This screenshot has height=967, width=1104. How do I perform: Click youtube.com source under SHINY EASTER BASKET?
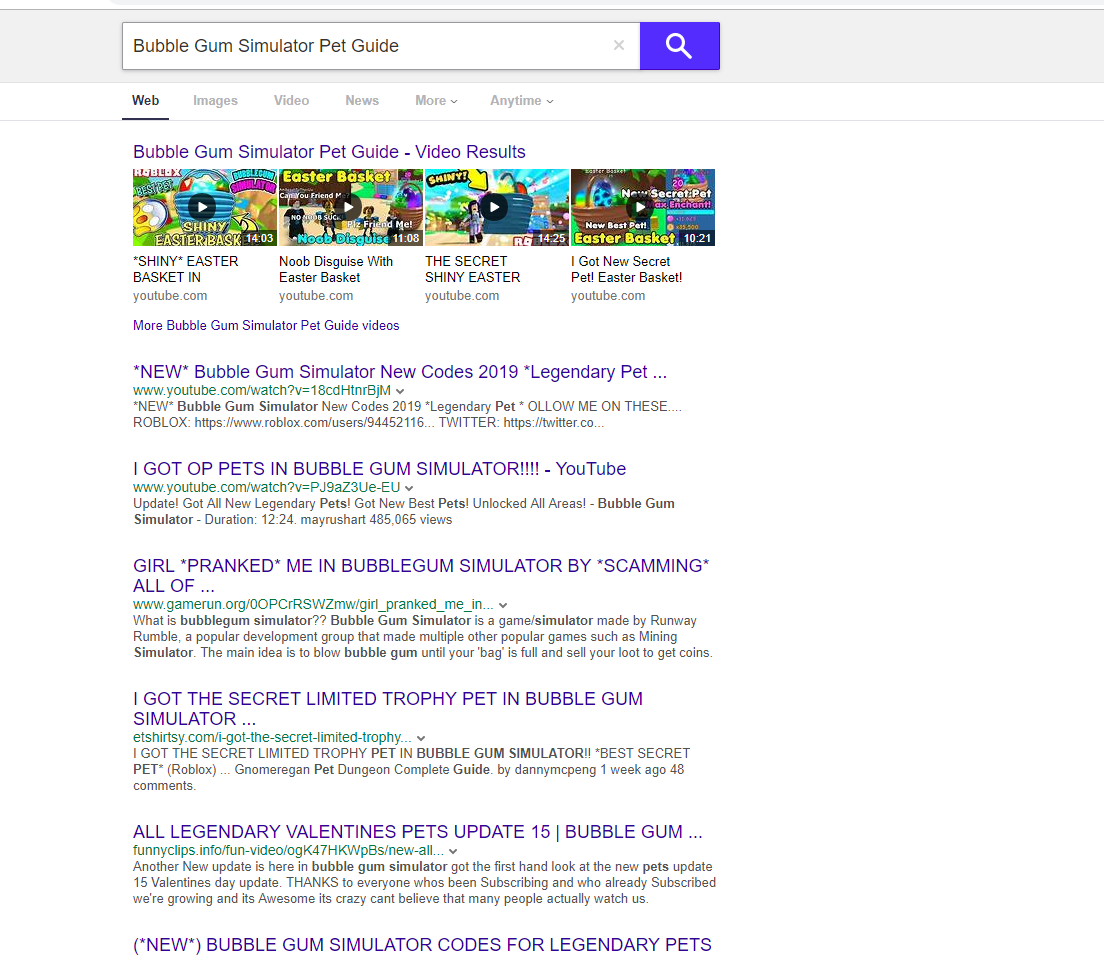170,296
